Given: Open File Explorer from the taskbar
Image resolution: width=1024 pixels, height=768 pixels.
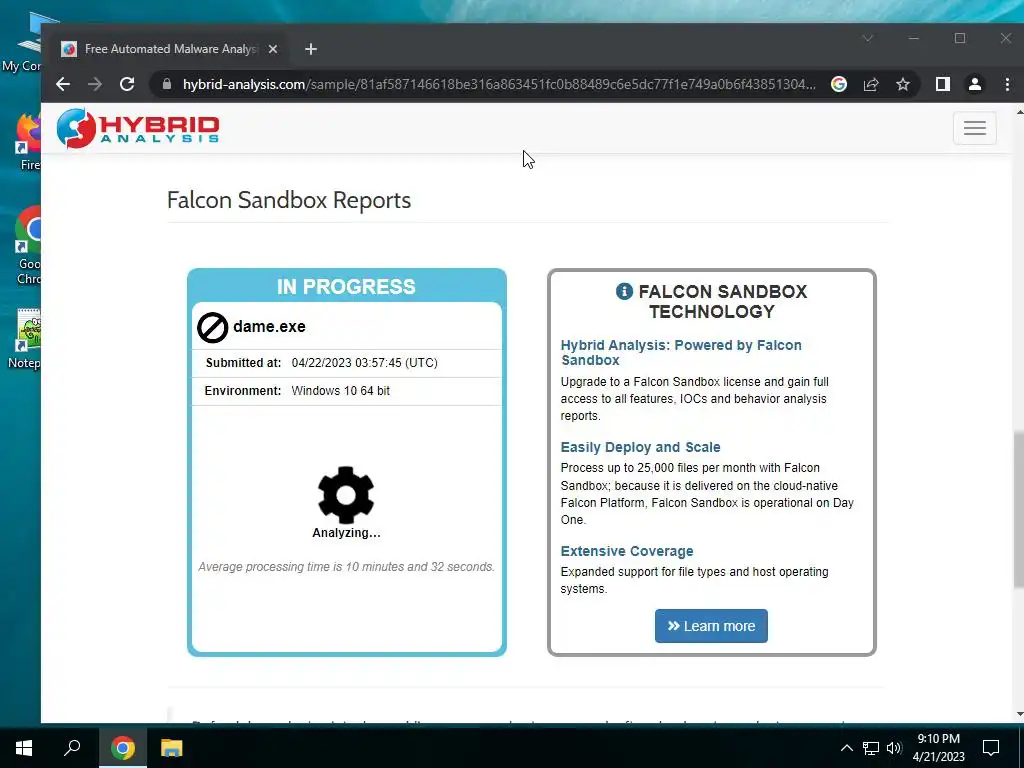Looking at the screenshot, I should coord(172,748).
